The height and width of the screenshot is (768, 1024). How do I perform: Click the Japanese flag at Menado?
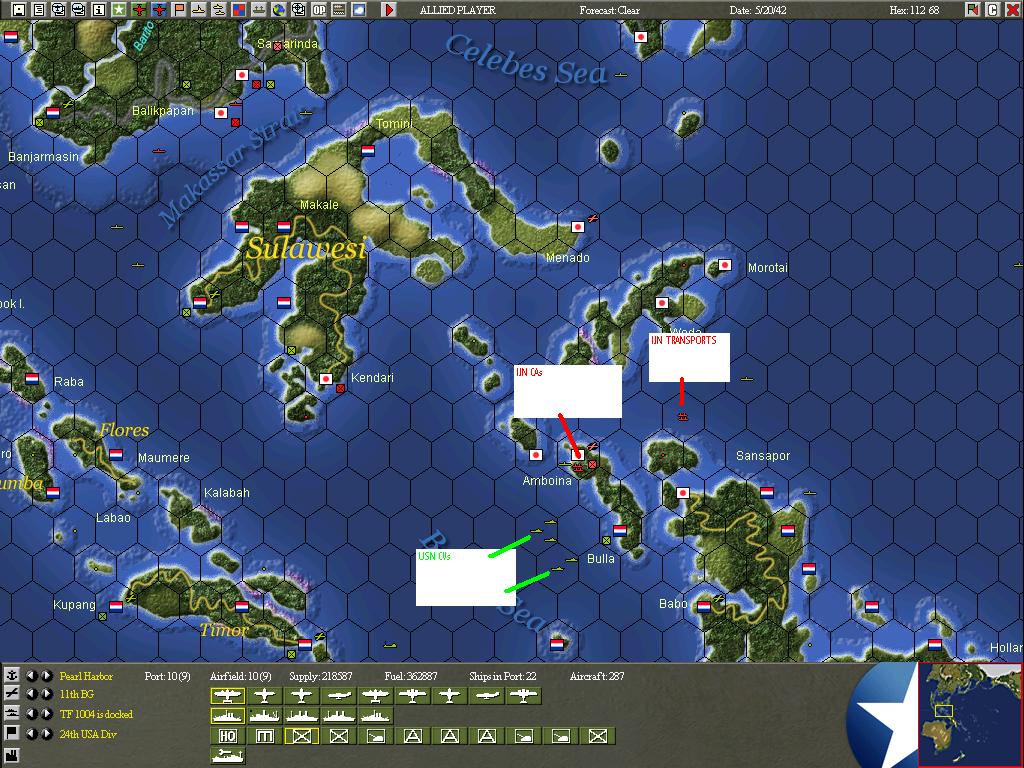pyautogui.click(x=577, y=227)
